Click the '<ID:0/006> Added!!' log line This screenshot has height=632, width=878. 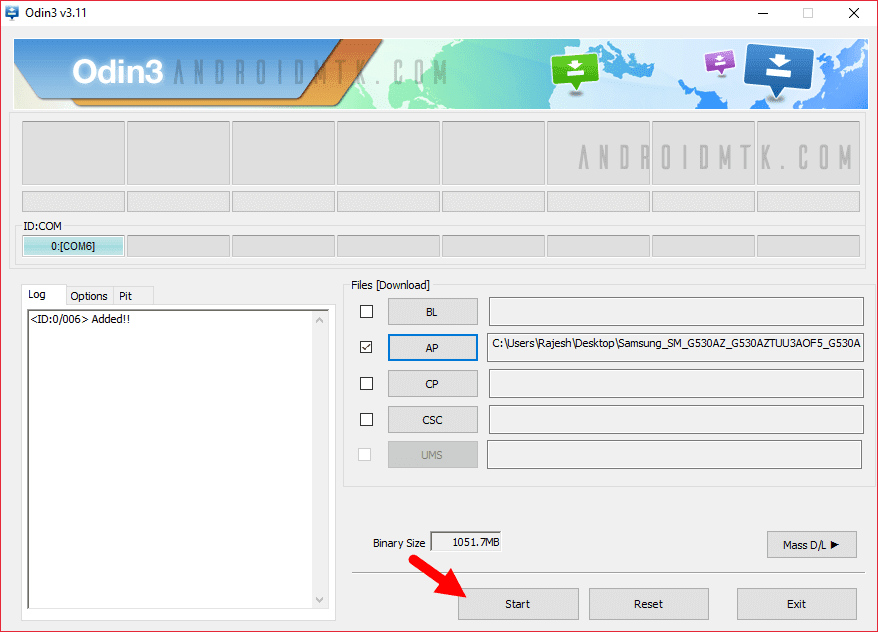pyautogui.click(x=80, y=319)
